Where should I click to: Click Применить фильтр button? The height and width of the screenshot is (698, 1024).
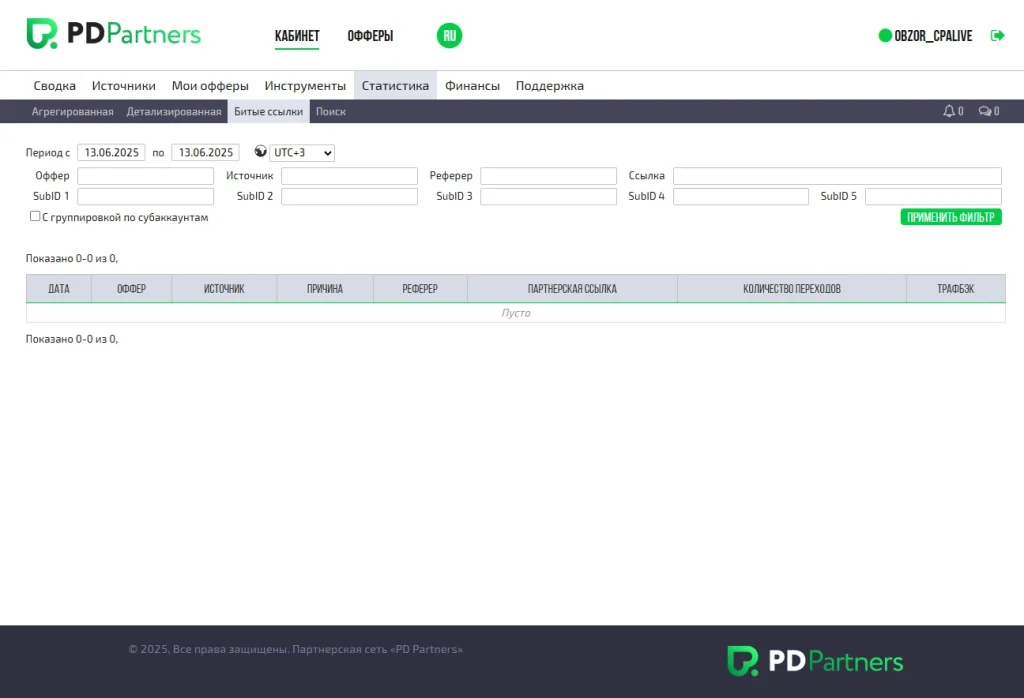pos(951,217)
